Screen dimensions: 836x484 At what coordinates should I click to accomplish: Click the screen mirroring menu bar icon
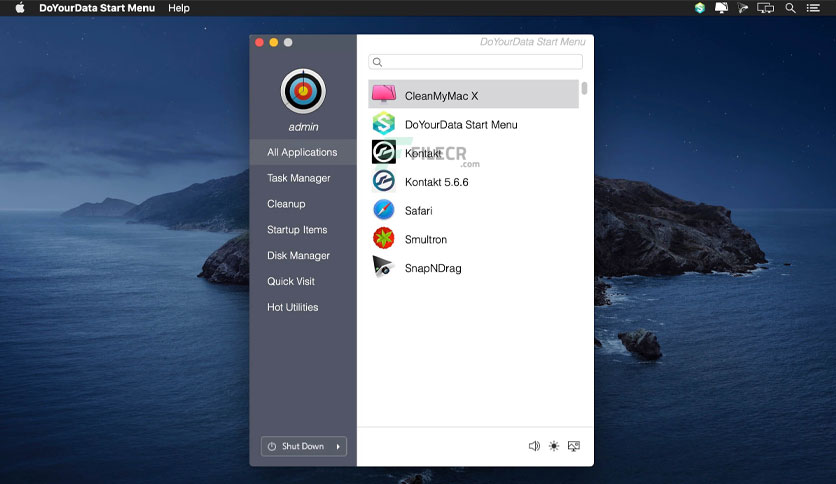pos(766,8)
